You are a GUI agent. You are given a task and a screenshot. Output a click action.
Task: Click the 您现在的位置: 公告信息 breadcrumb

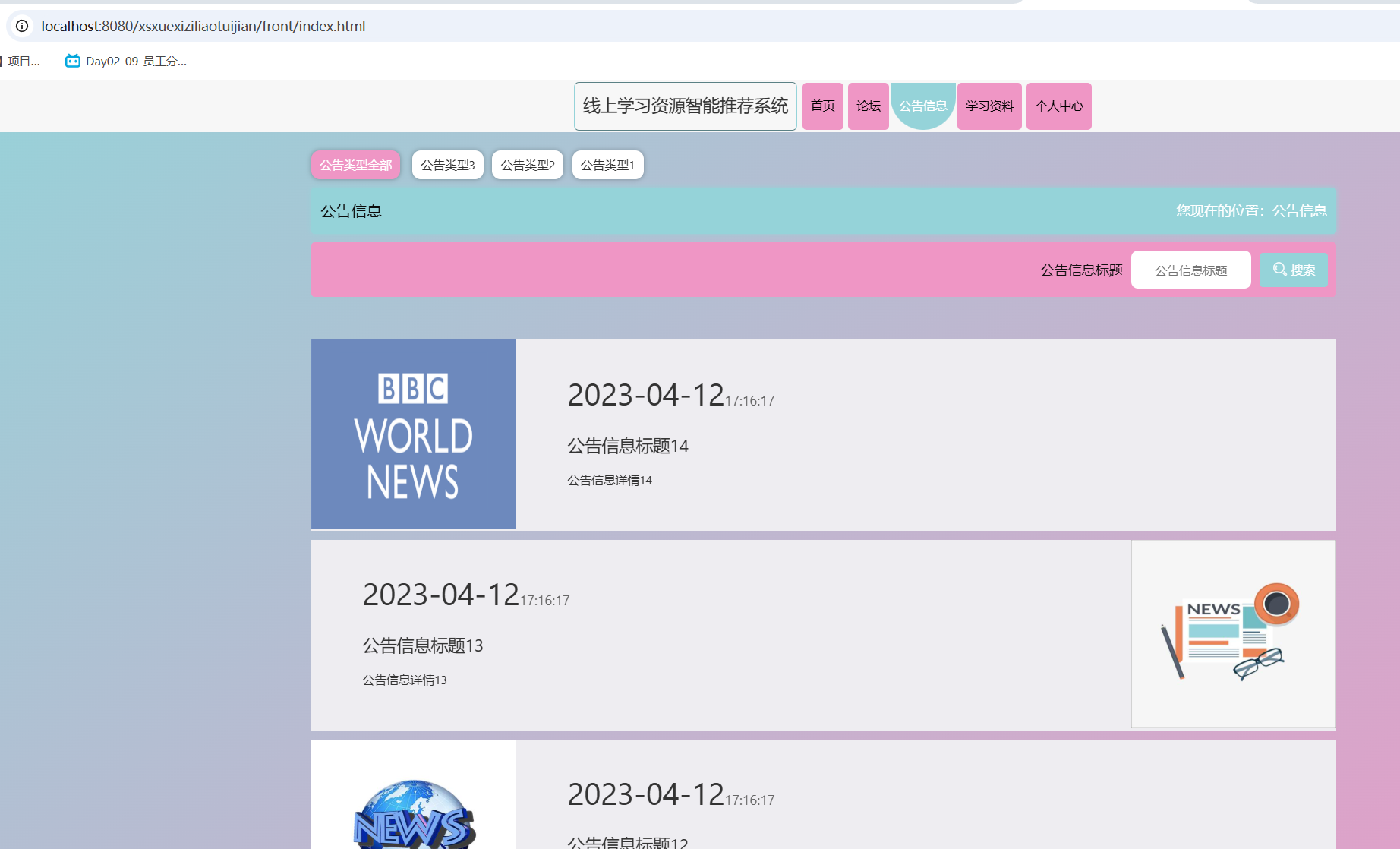(x=1251, y=210)
